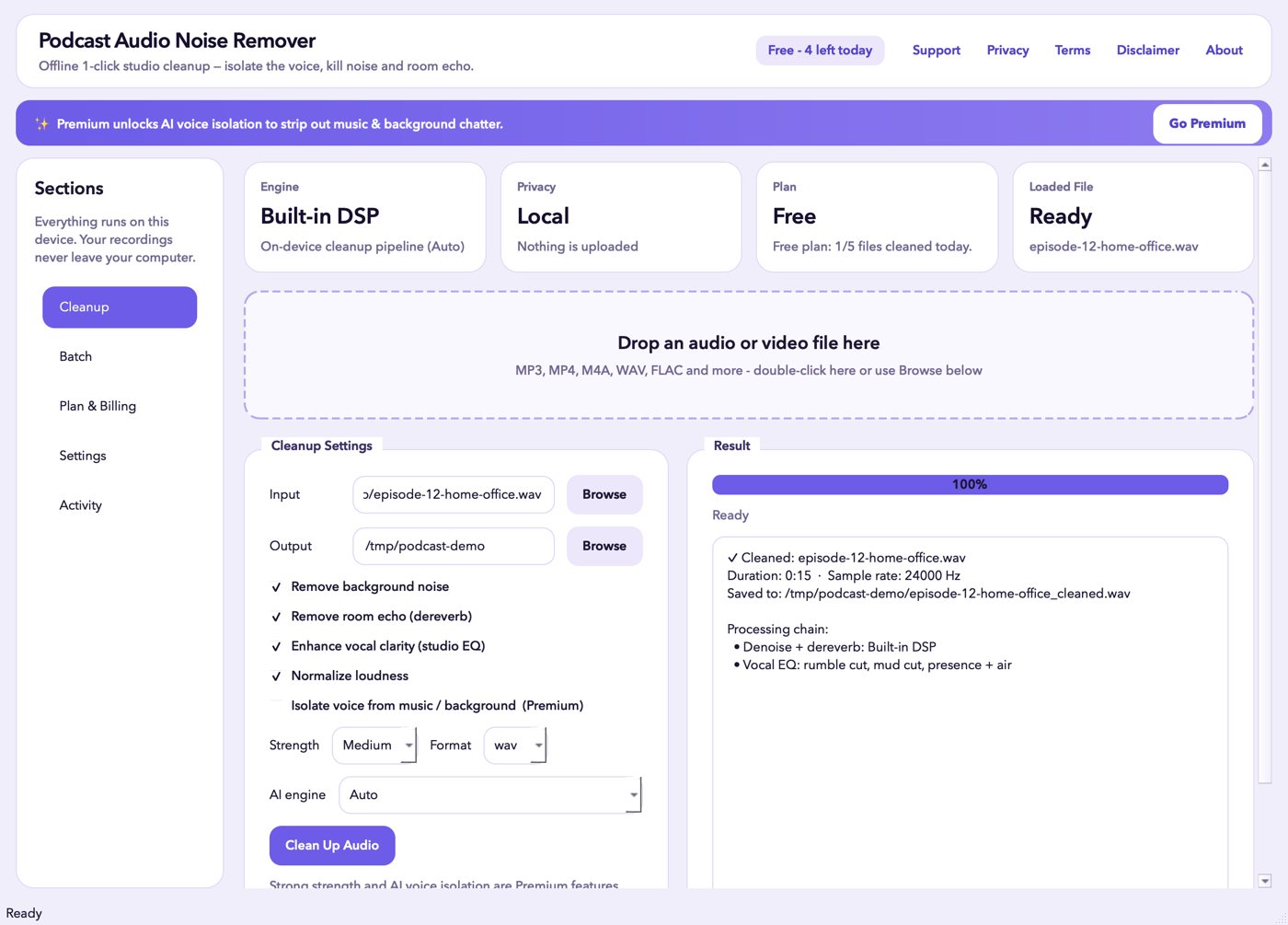This screenshot has height=925, width=1288.
Task: Click the Ready status bar text at the bottom
Action: tap(24, 913)
